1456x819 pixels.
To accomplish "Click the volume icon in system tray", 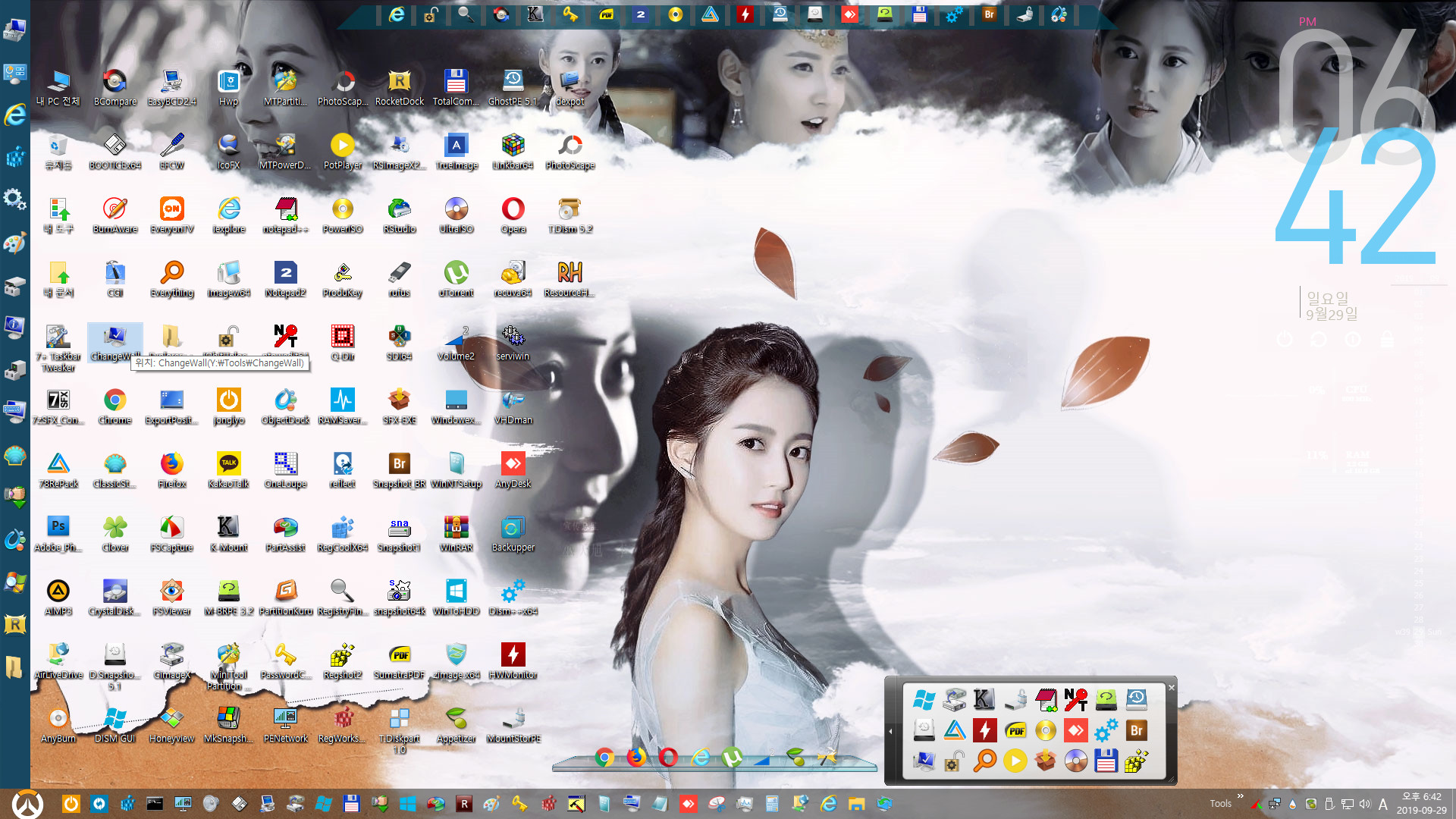I will tap(1365, 804).
